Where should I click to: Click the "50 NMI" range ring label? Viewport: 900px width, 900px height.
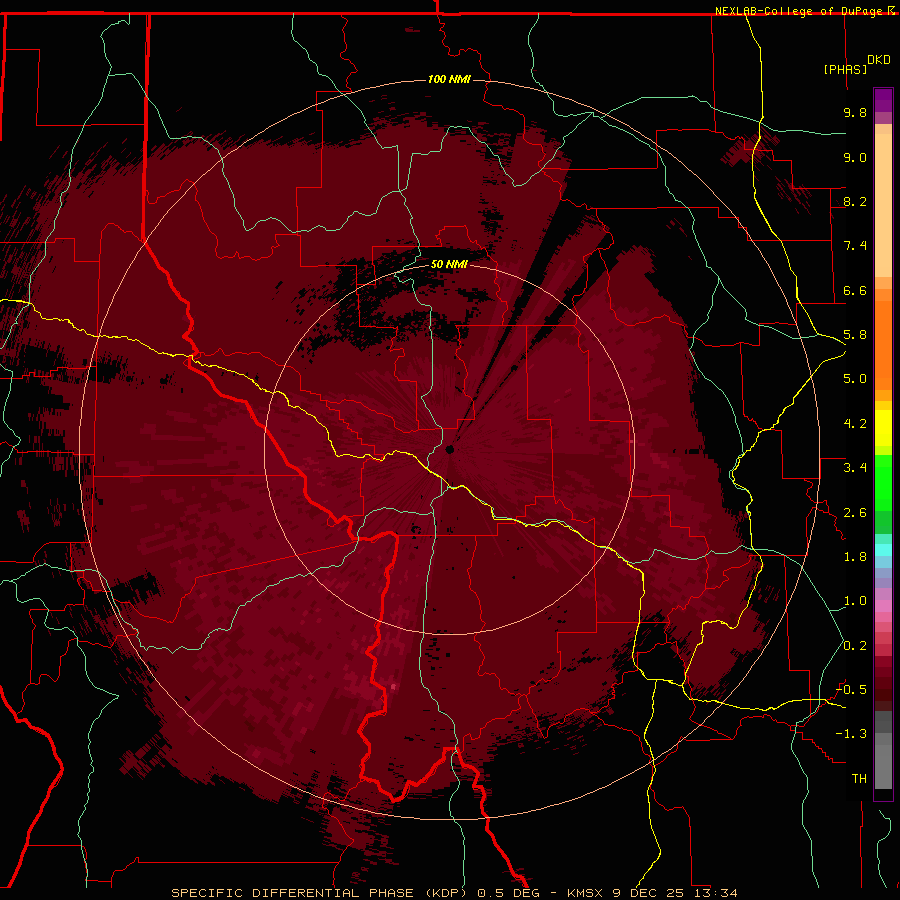click(449, 264)
